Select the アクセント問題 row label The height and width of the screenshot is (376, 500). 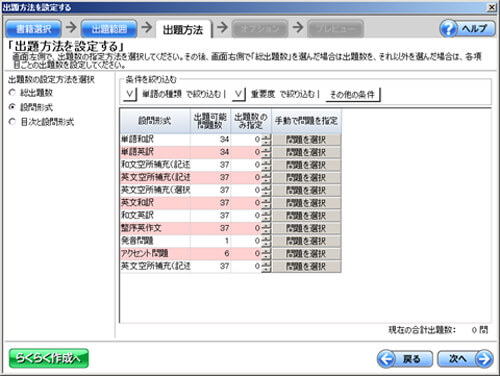[144, 253]
